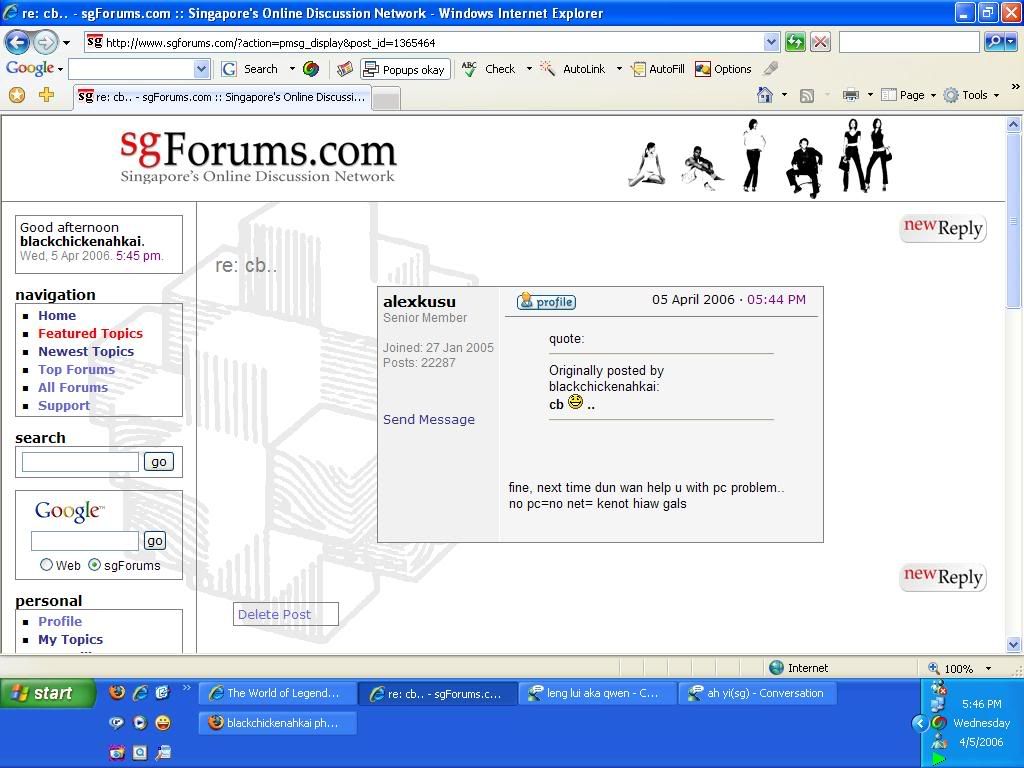Click the Print toolbar icon

pyautogui.click(x=850, y=95)
